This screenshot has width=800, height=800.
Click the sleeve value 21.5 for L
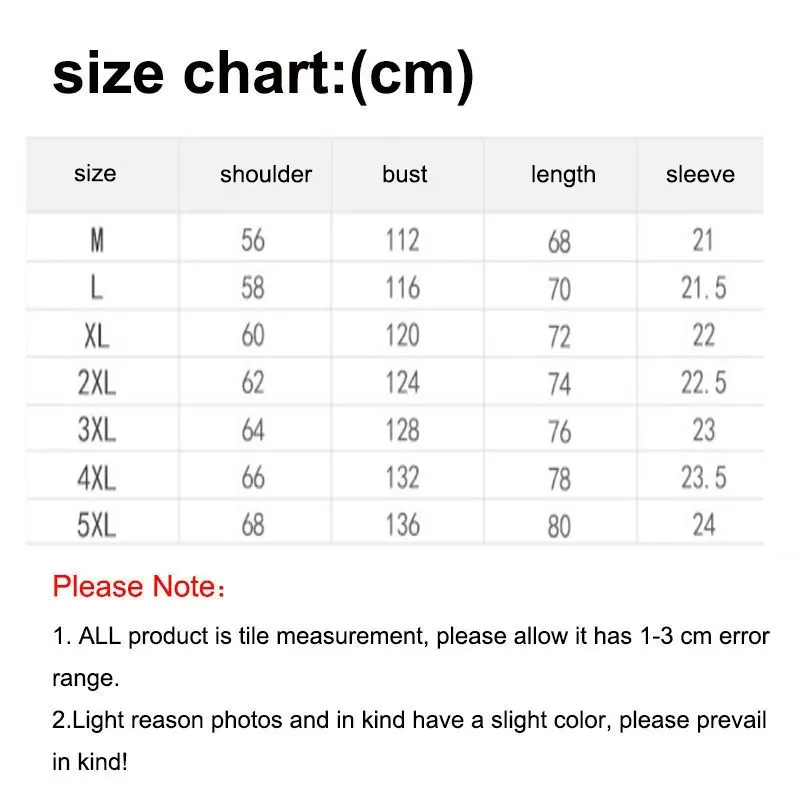[x=704, y=288]
